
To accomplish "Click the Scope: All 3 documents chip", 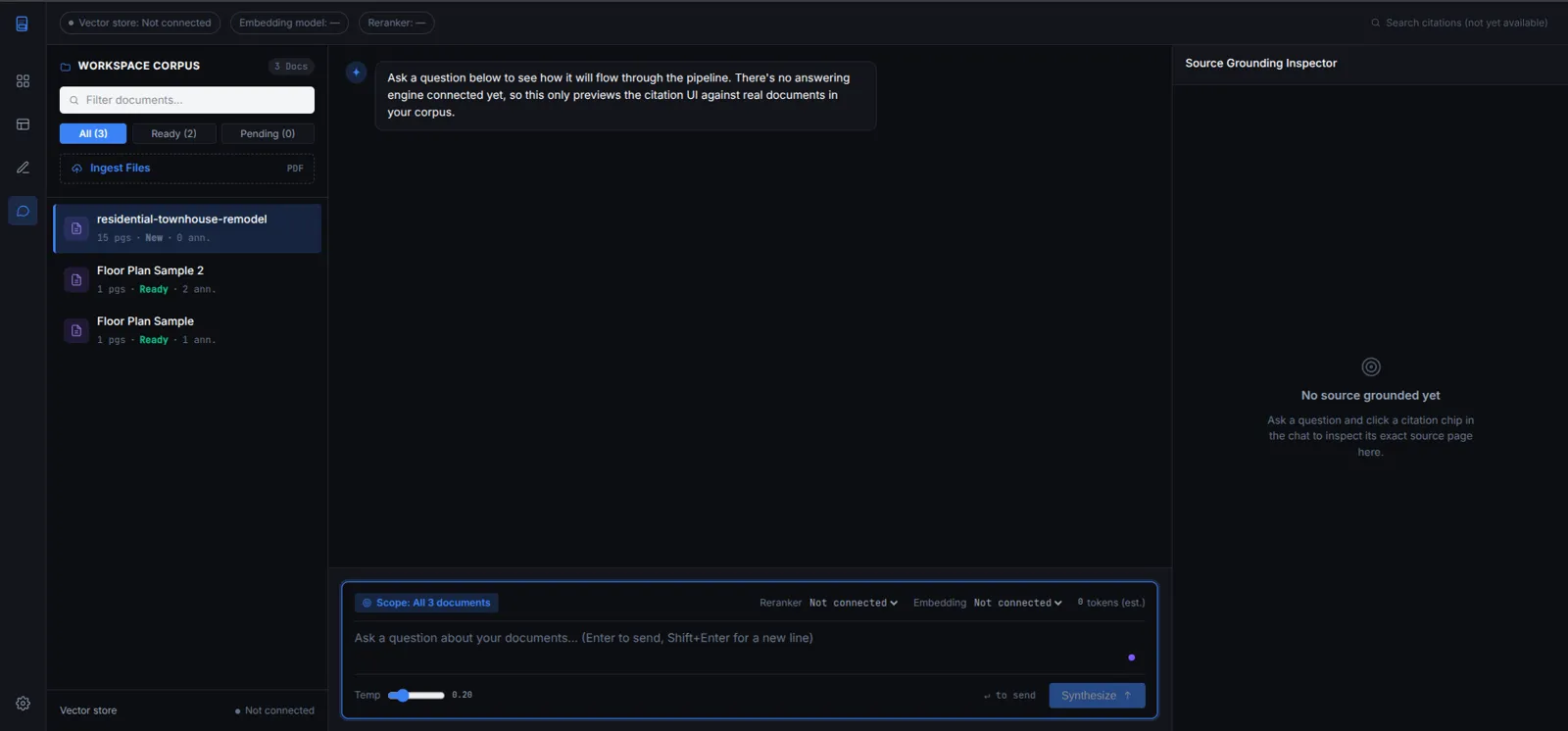I will tap(426, 603).
